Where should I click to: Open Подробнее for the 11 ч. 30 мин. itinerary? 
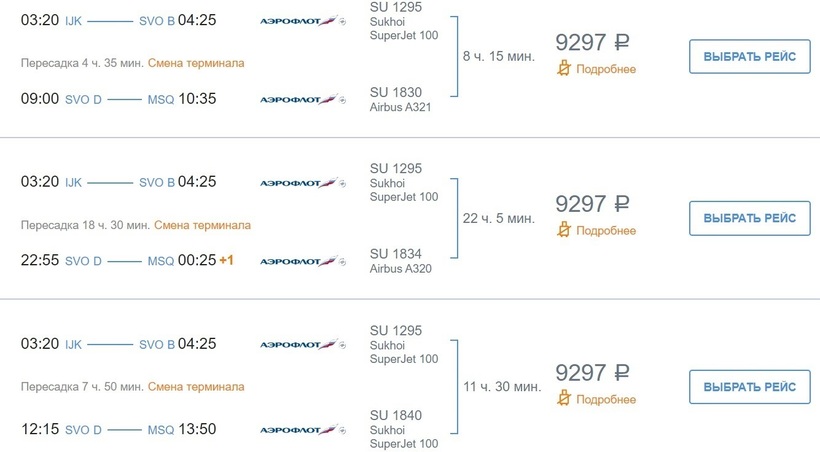(x=606, y=399)
